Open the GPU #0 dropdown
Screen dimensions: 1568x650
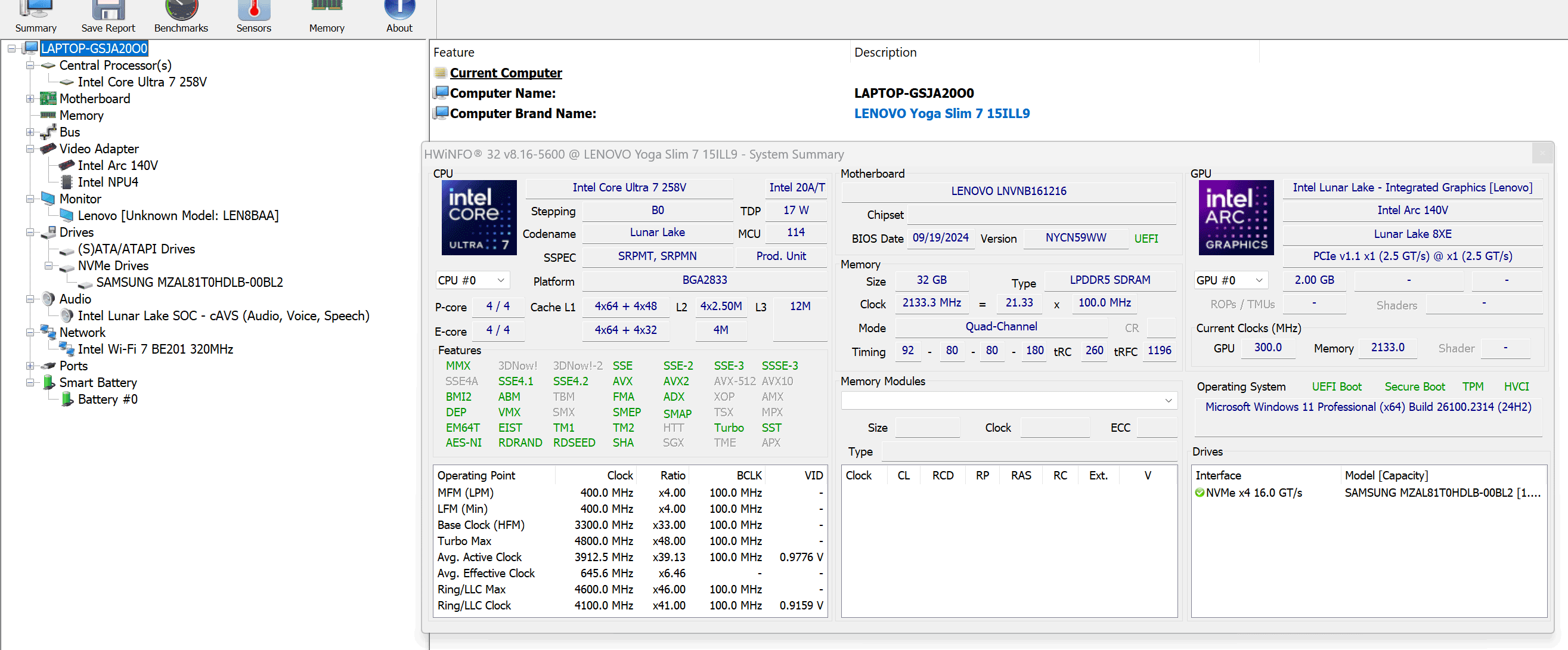(1230, 280)
